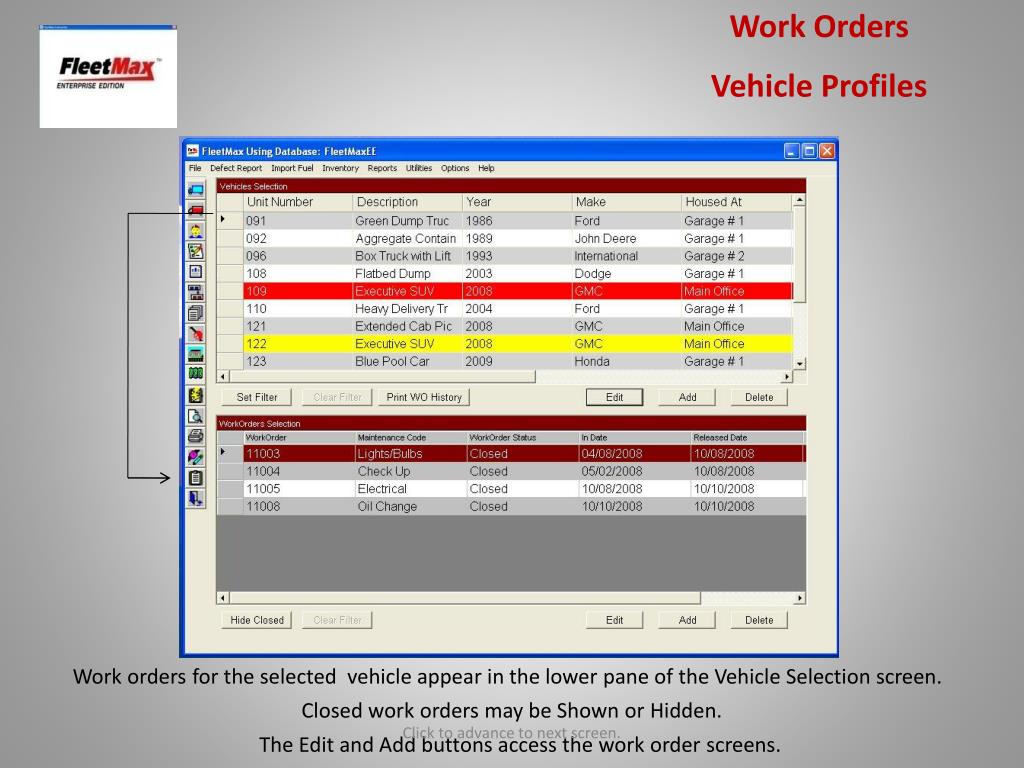
Task: Click the exit door arrow sidebar icon
Action: pyautogui.click(x=196, y=498)
